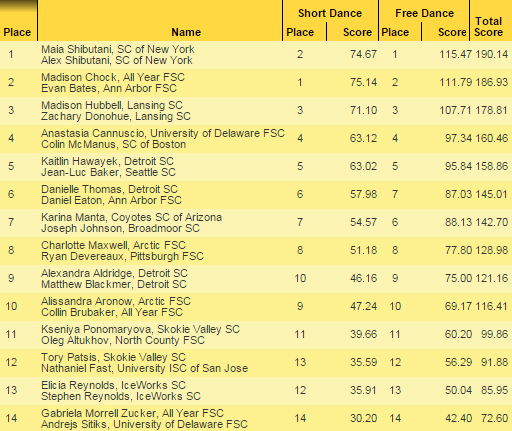Select Elicia Reynolds, IceWorks SC

click(x=113, y=385)
